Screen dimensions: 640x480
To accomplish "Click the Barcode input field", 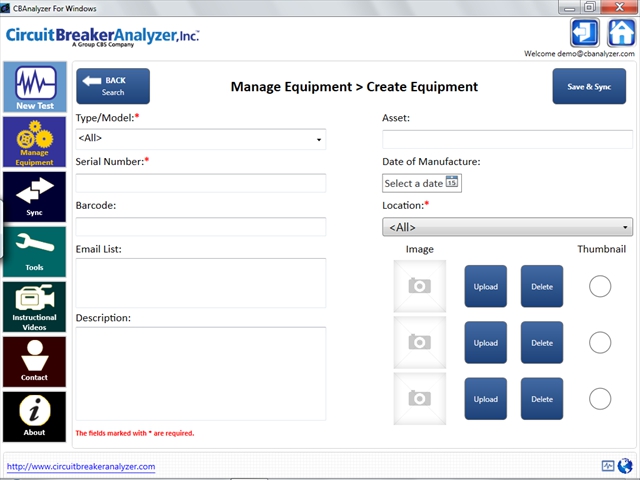I will coord(201,227).
